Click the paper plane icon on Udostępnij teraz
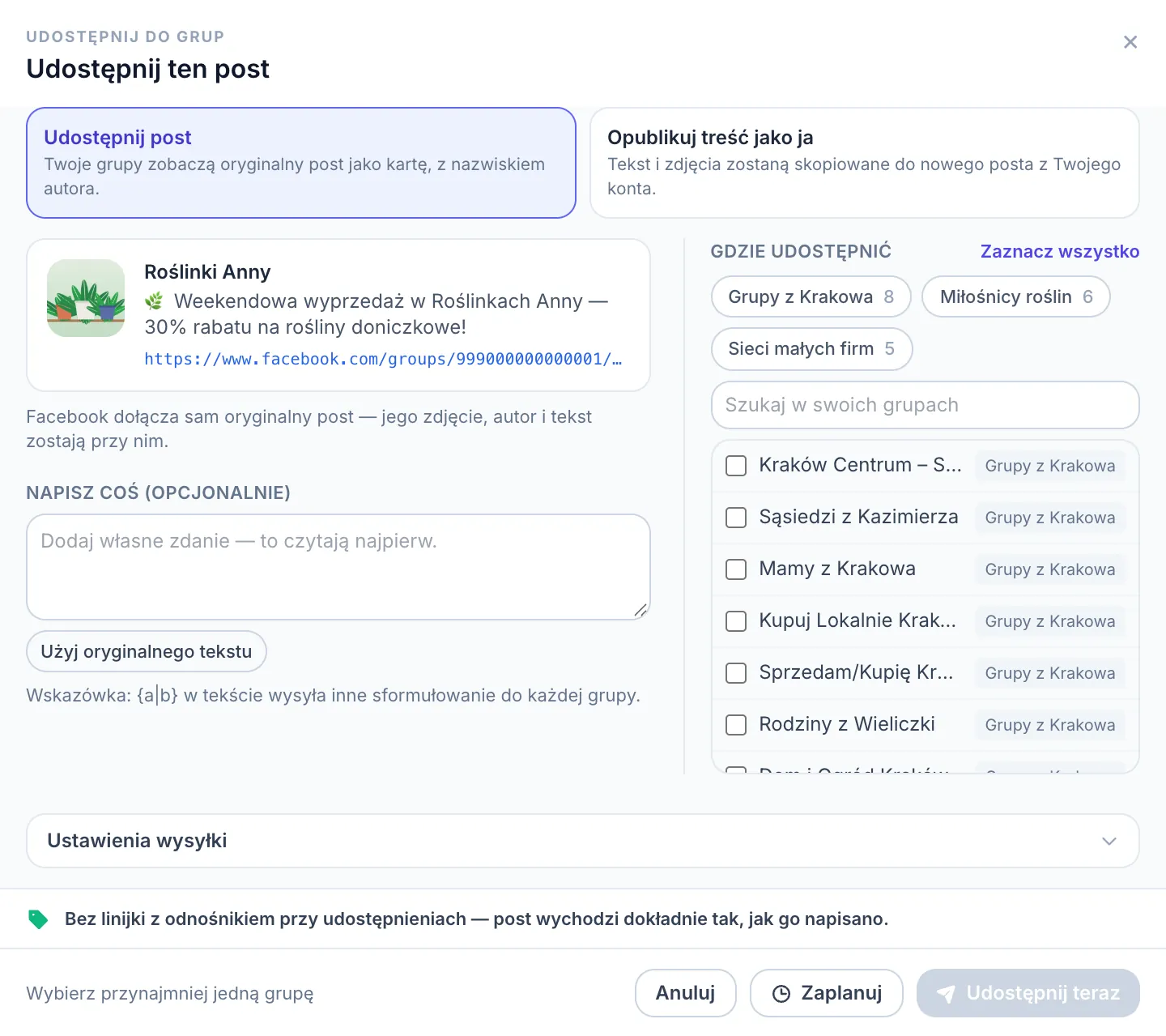This screenshot has height=1036, width=1166. tap(946, 994)
